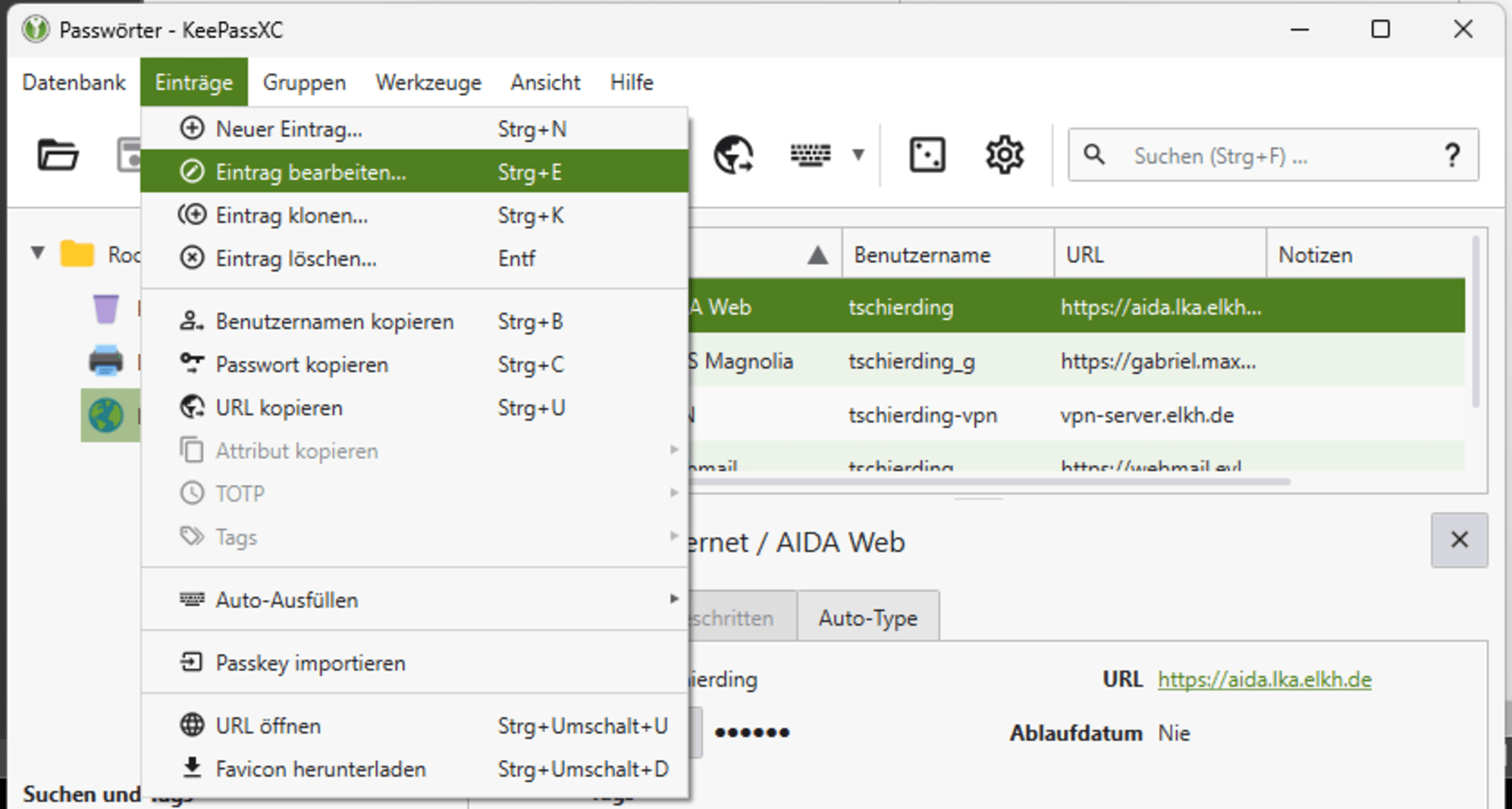Click the masked password dots
This screenshot has width=1512, height=809.
pyautogui.click(x=751, y=732)
